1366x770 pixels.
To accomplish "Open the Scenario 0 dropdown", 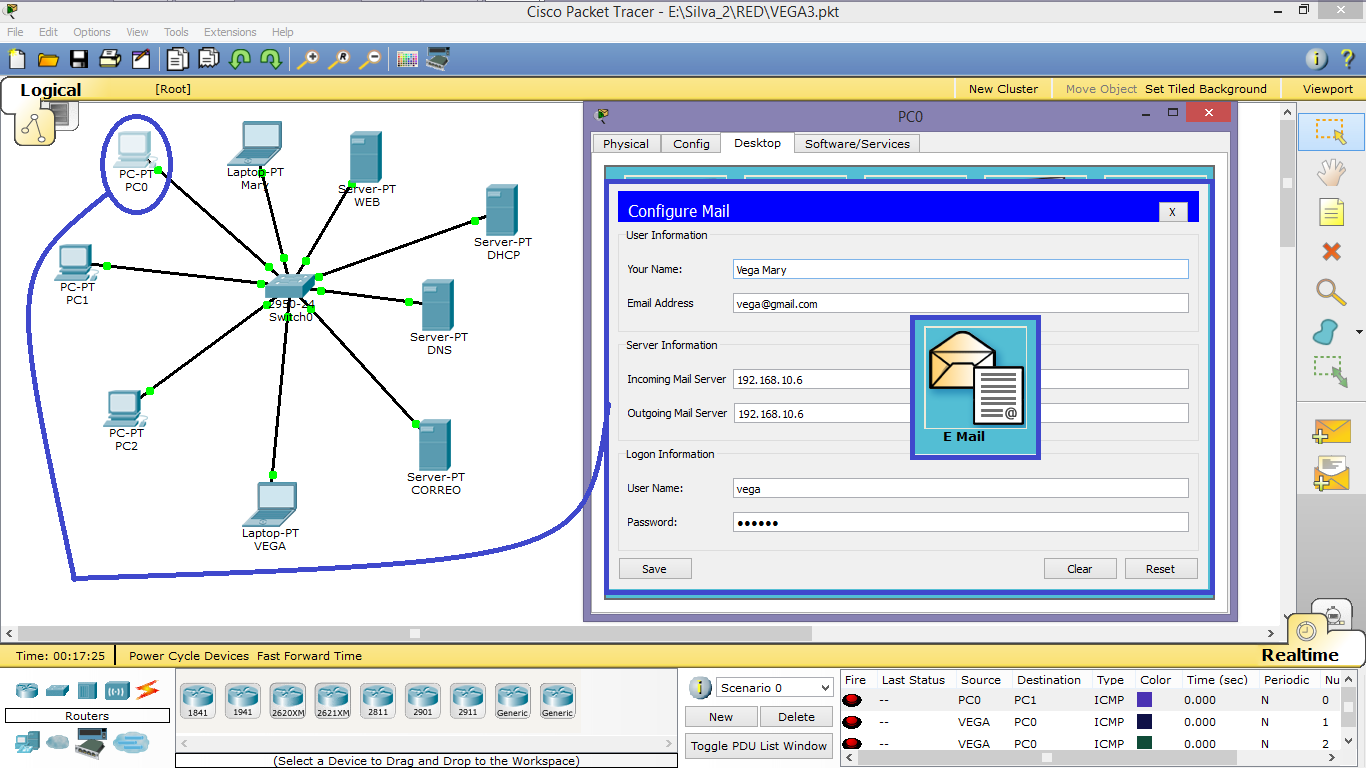I will pyautogui.click(x=775, y=688).
